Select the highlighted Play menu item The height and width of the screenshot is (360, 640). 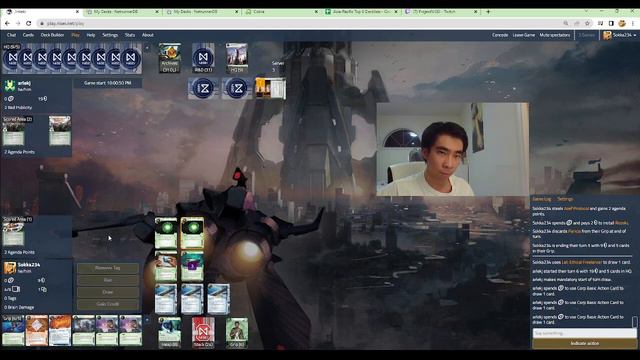tap(76, 35)
